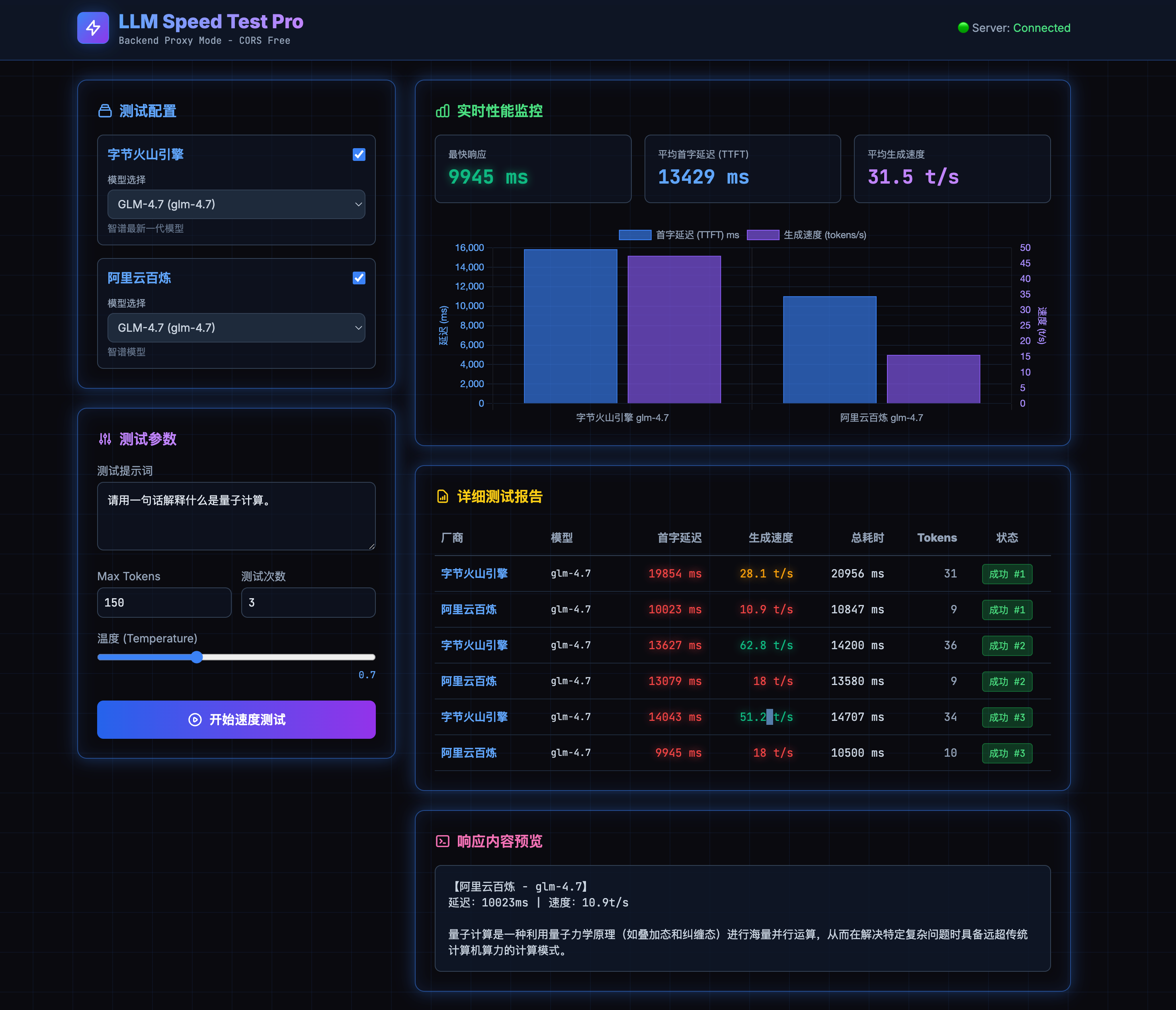Click the 延迟: 10023ms preview line
1176x1010 pixels.
point(539,902)
